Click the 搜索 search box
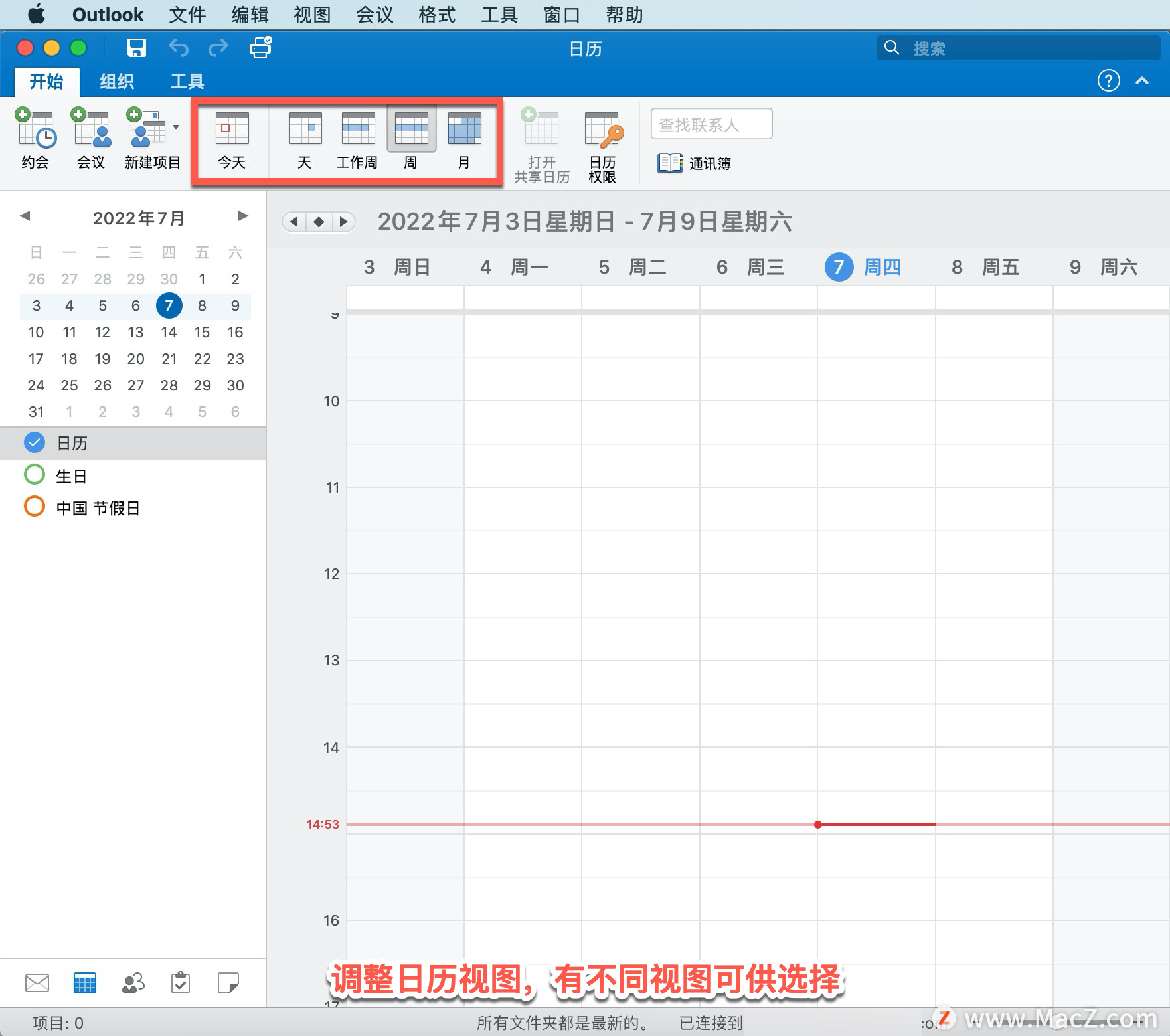 (x=1018, y=48)
